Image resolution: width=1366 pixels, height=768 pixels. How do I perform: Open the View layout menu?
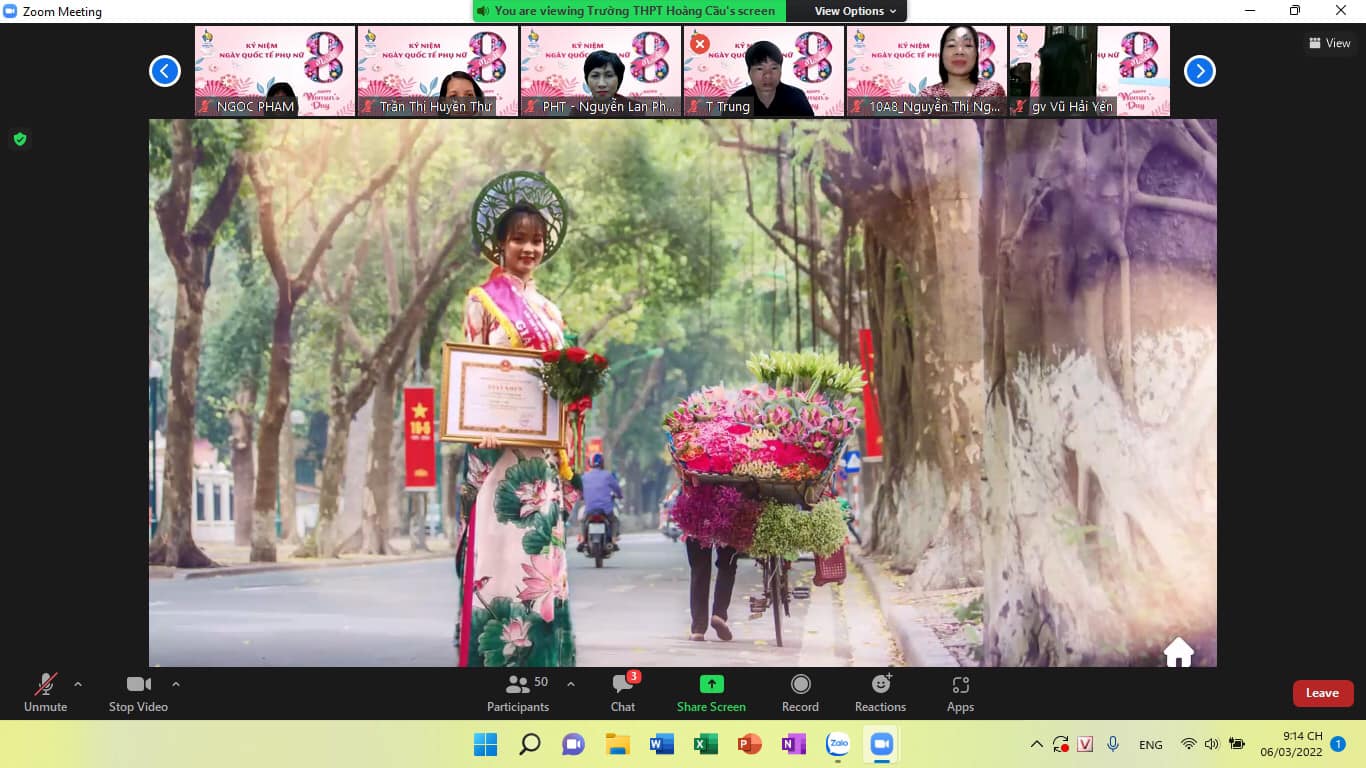(1330, 43)
